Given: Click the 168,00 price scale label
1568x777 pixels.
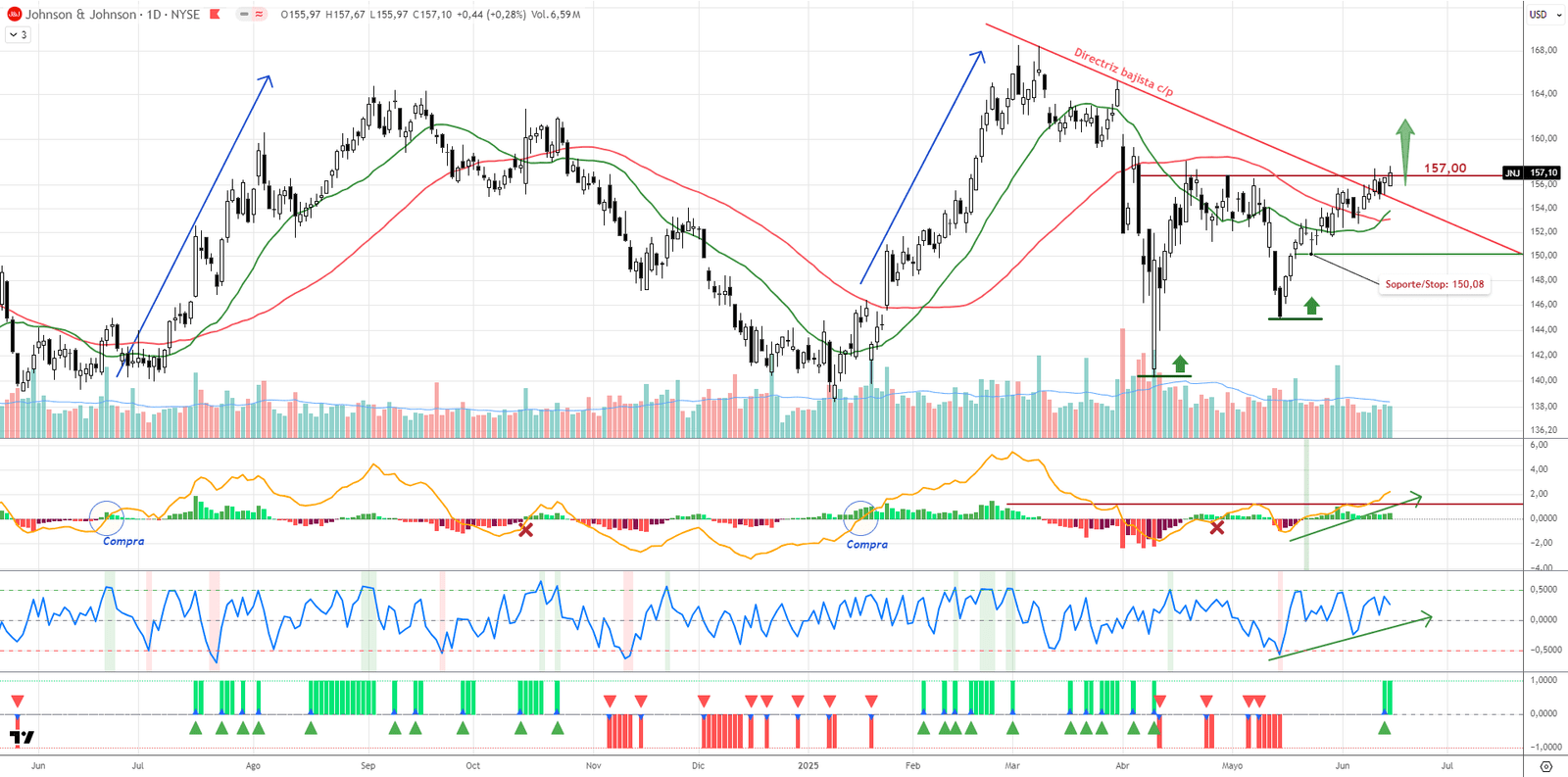Looking at the screenshot, I should pyautogui.click(x=1544, y=50).
